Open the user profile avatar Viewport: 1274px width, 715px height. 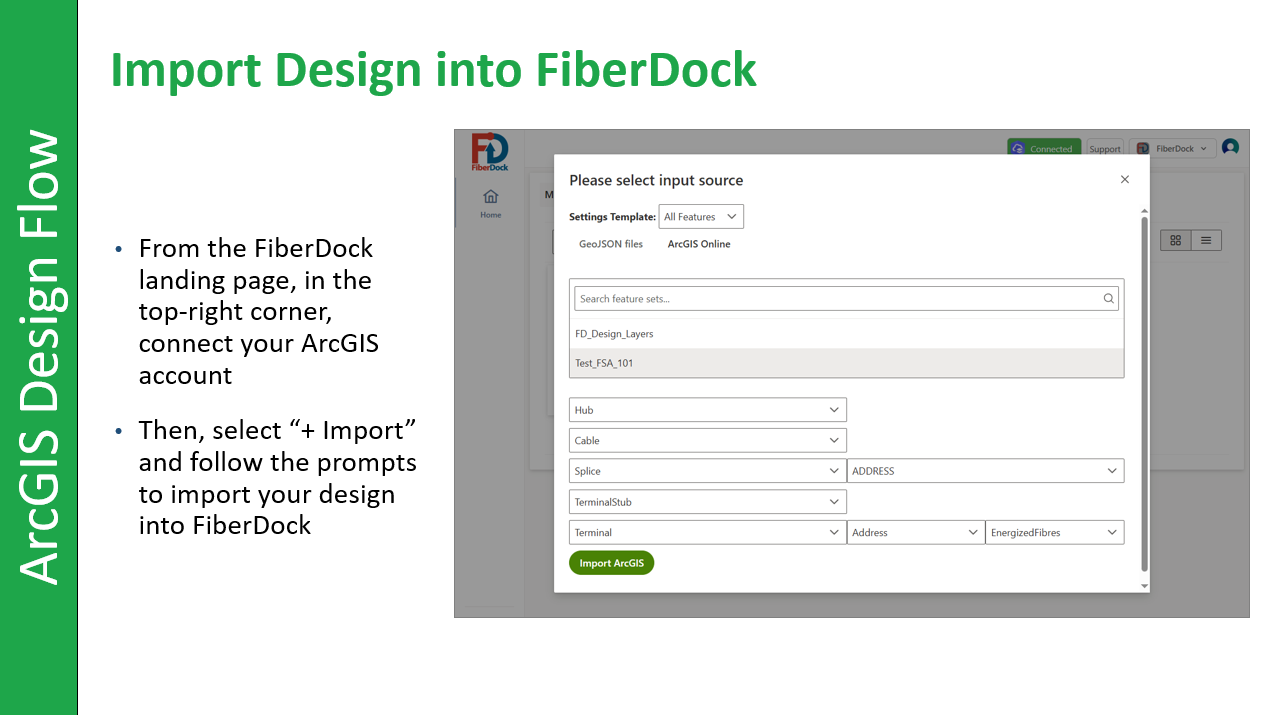(x=1230, y=147)
